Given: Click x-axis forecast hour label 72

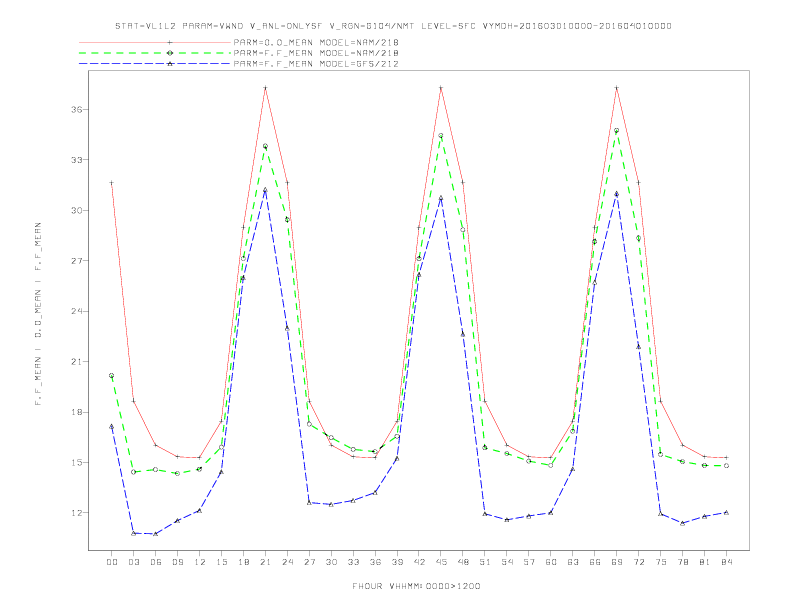Looking at the screenshot, I should pos(639,562).
